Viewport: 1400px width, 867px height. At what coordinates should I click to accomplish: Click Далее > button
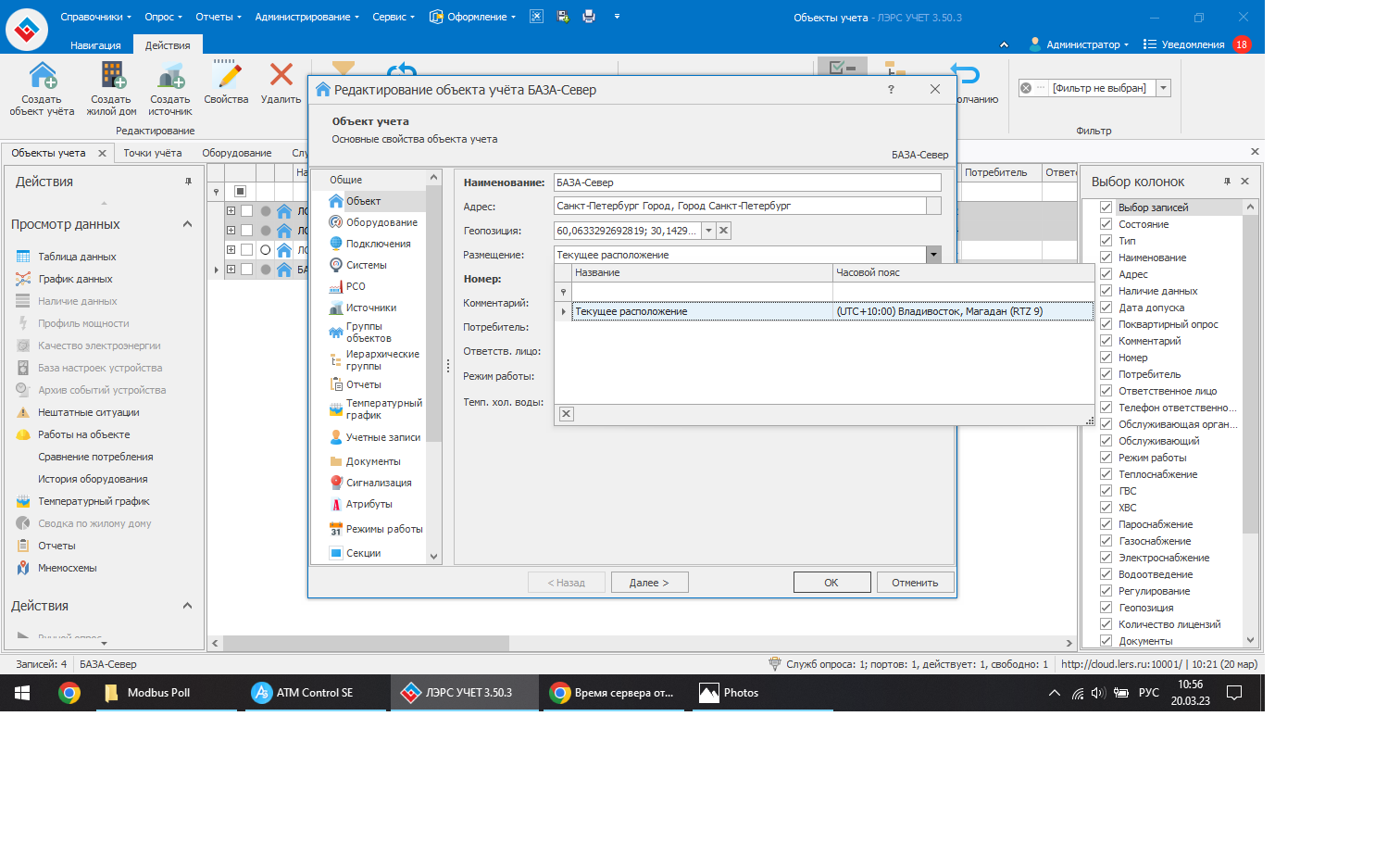click(649, 583)
